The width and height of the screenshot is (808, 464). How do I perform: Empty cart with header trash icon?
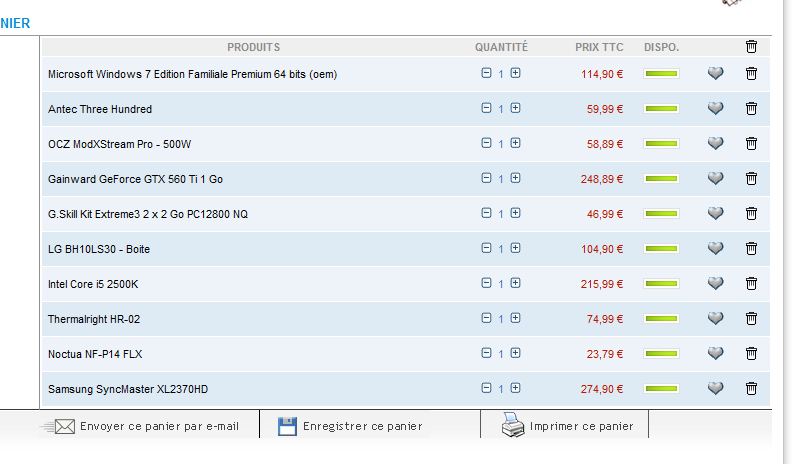(751, 46)
